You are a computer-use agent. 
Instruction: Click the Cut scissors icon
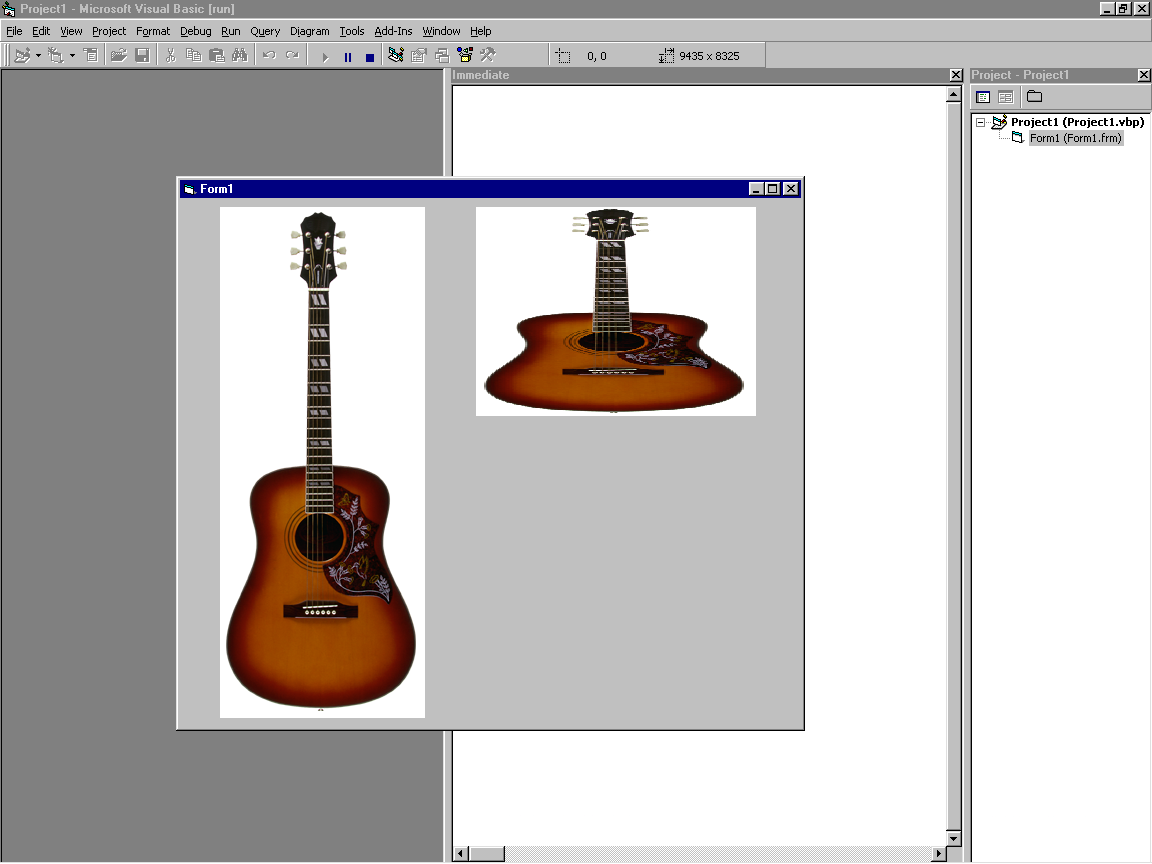(x=170, y=55)
